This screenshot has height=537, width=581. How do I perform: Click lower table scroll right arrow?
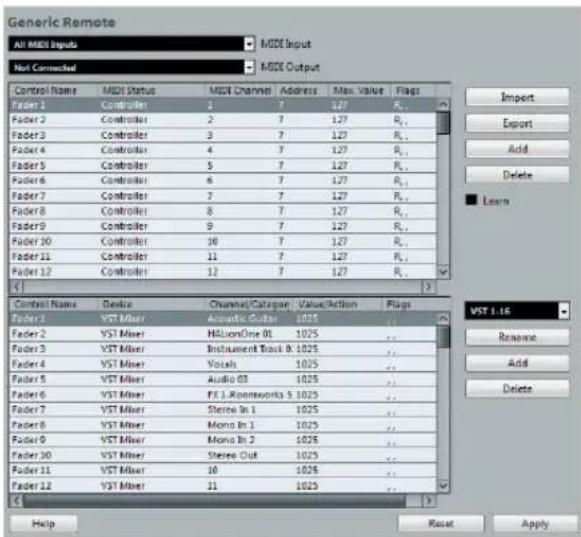click(428, 501)
